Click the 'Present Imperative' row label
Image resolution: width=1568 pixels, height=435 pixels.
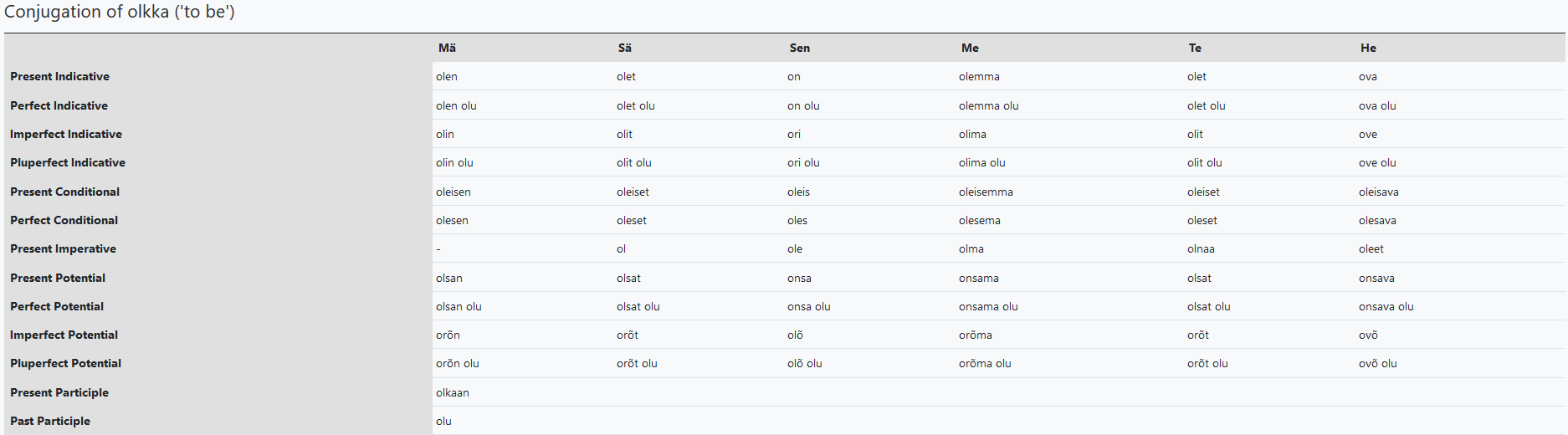click(x=63, y=248)
